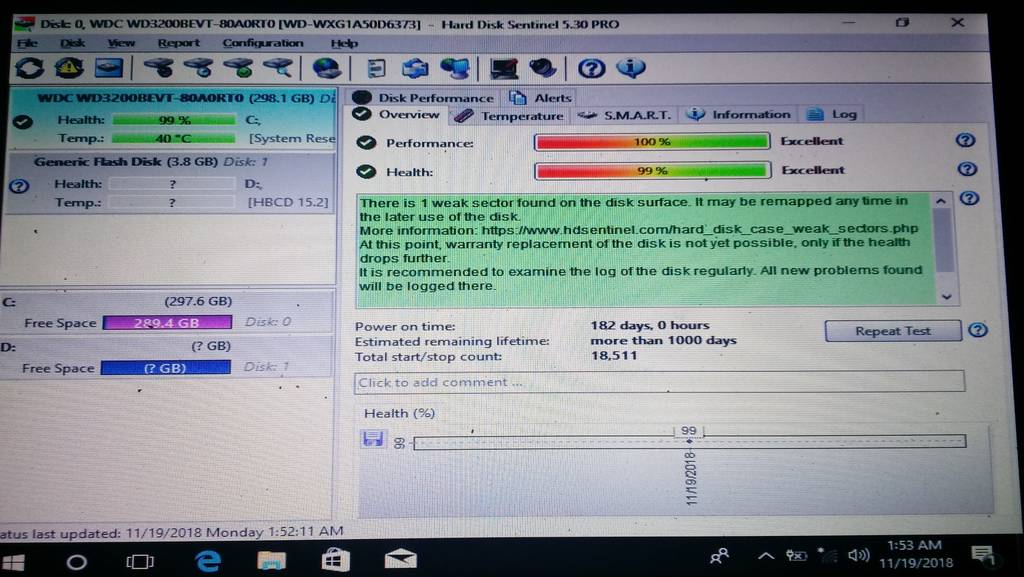Open the Help menu
1024x577 pixels.
pos(344,43)
